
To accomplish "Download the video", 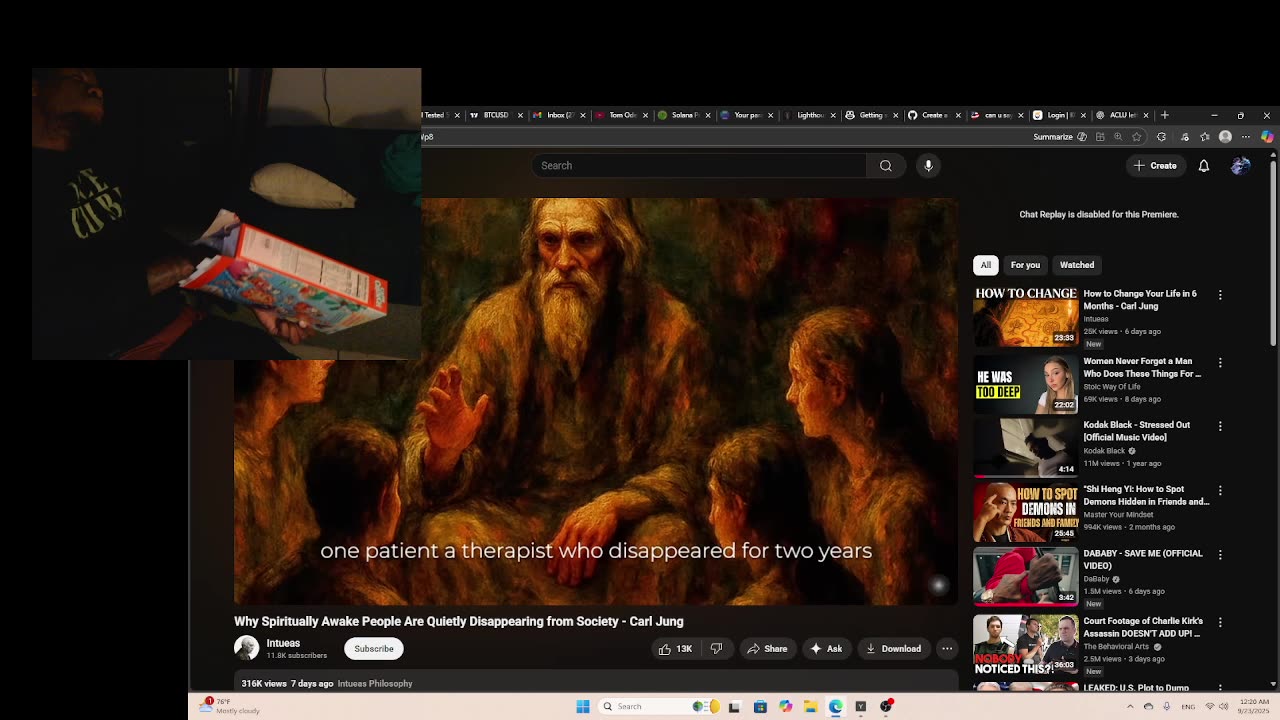I will (893, 649).
